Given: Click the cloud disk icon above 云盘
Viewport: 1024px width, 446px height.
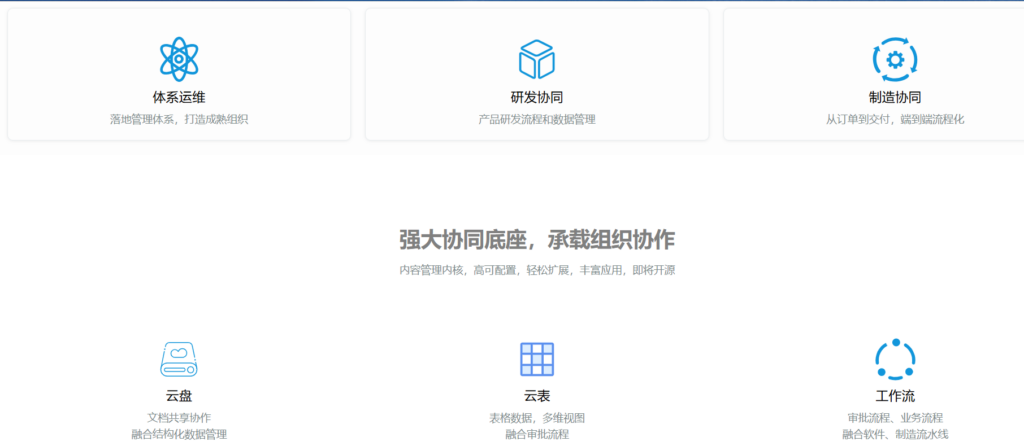Looking at the screenshot, I should coord(179,359).
